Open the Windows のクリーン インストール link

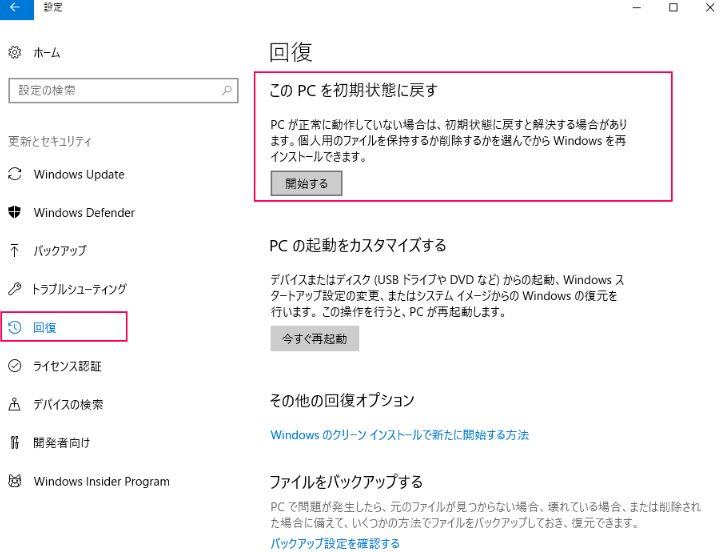[x=399, y=435]
